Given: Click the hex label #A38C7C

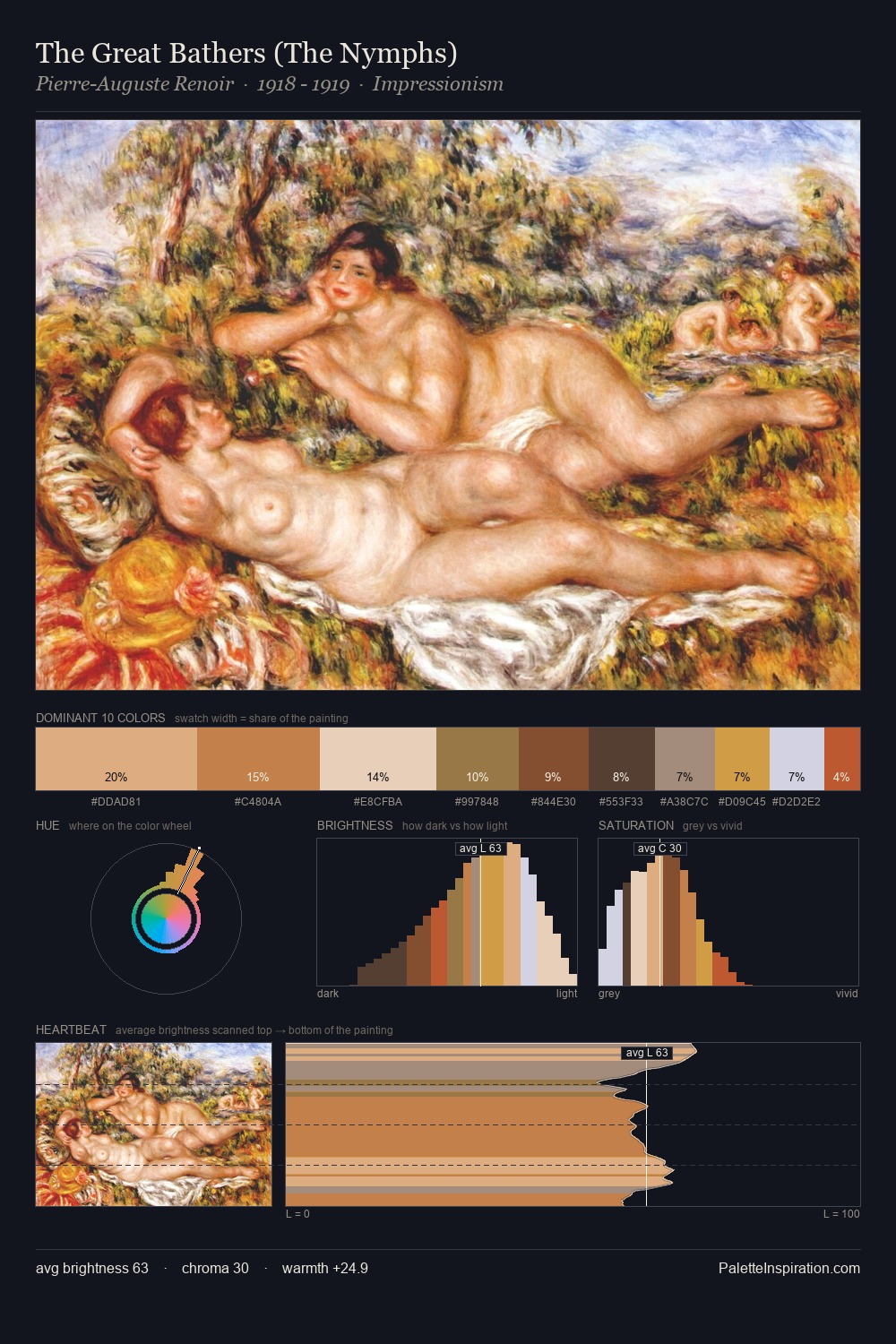Looking at the screenshot, I should tap(684, 802).
